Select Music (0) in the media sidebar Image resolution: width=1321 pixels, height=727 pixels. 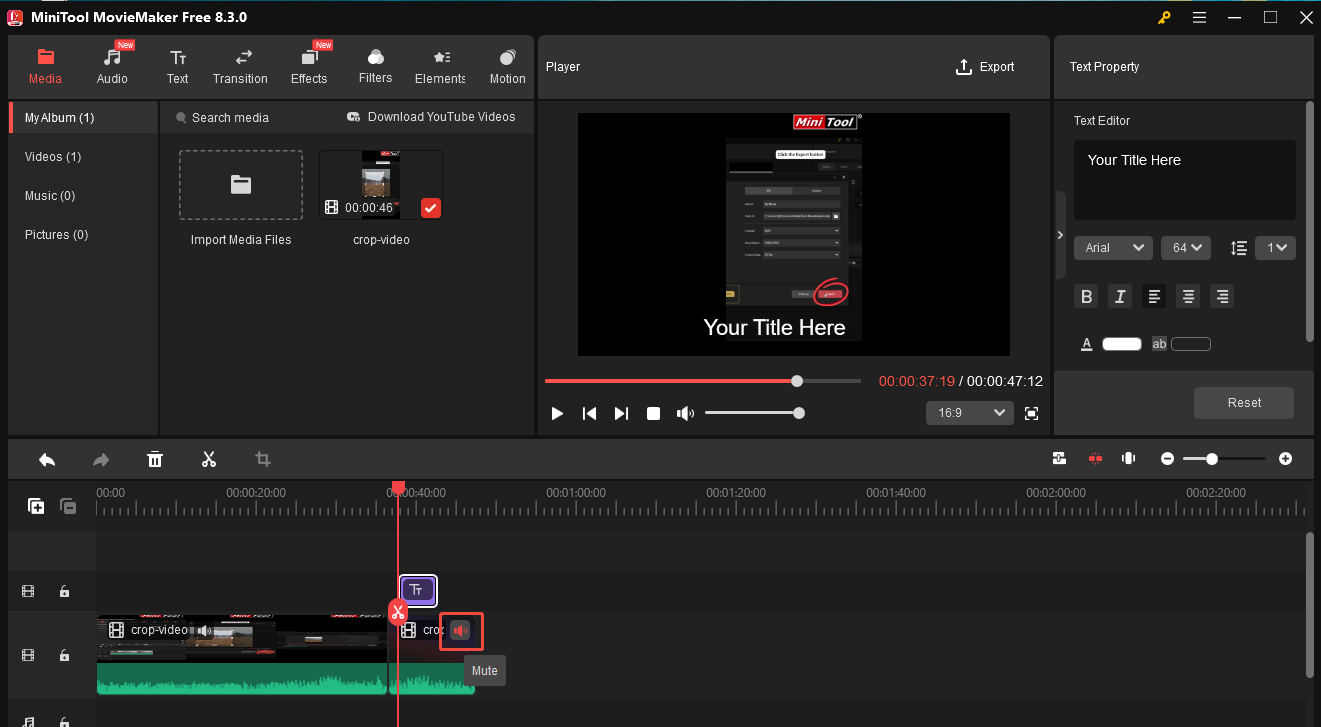pyautogui.click(x=84, y=196)
